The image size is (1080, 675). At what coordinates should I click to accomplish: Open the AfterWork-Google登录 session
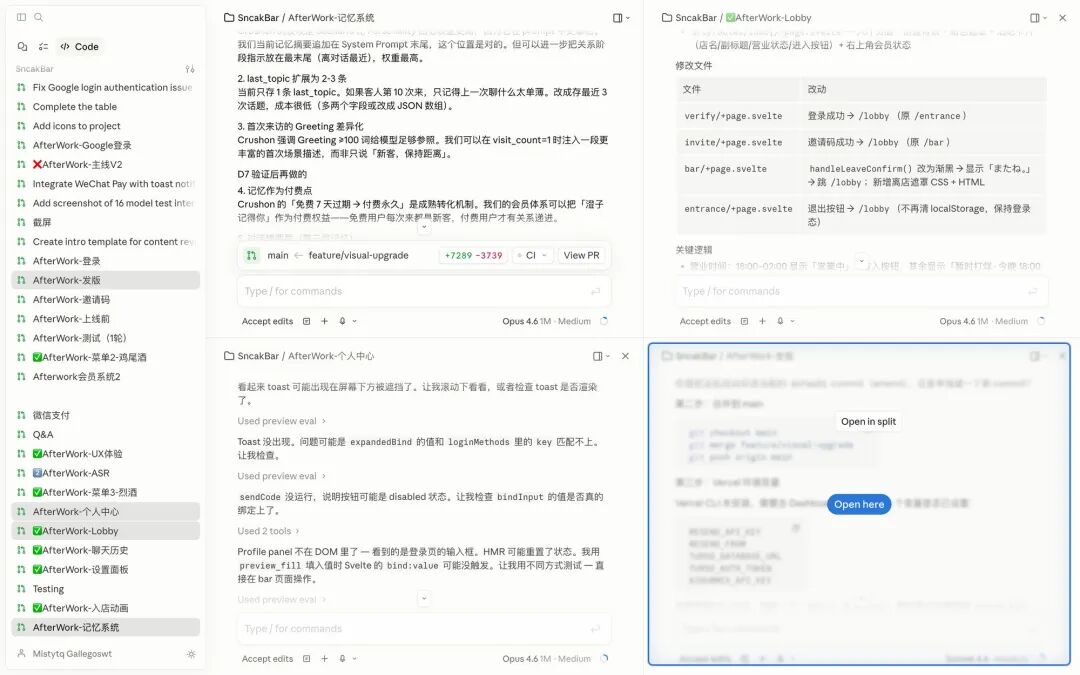point(81,145)
